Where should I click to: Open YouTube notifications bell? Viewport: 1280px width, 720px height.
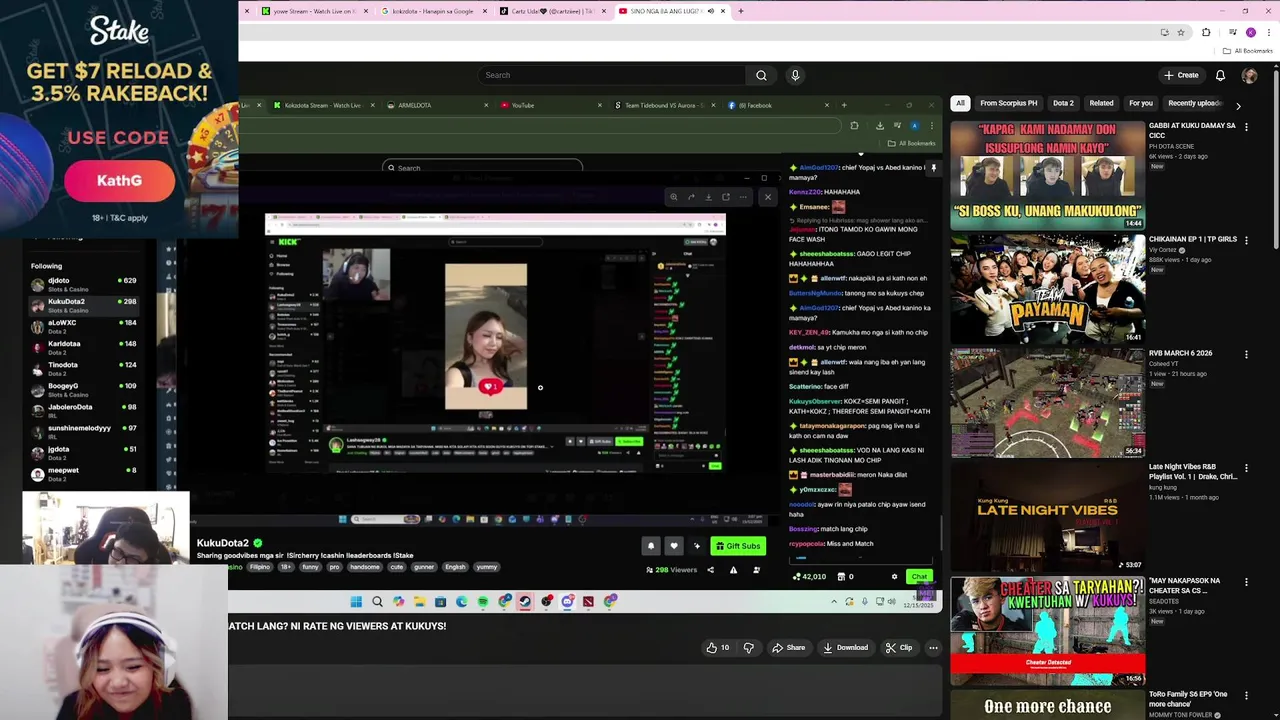[x=1220, y=75]
